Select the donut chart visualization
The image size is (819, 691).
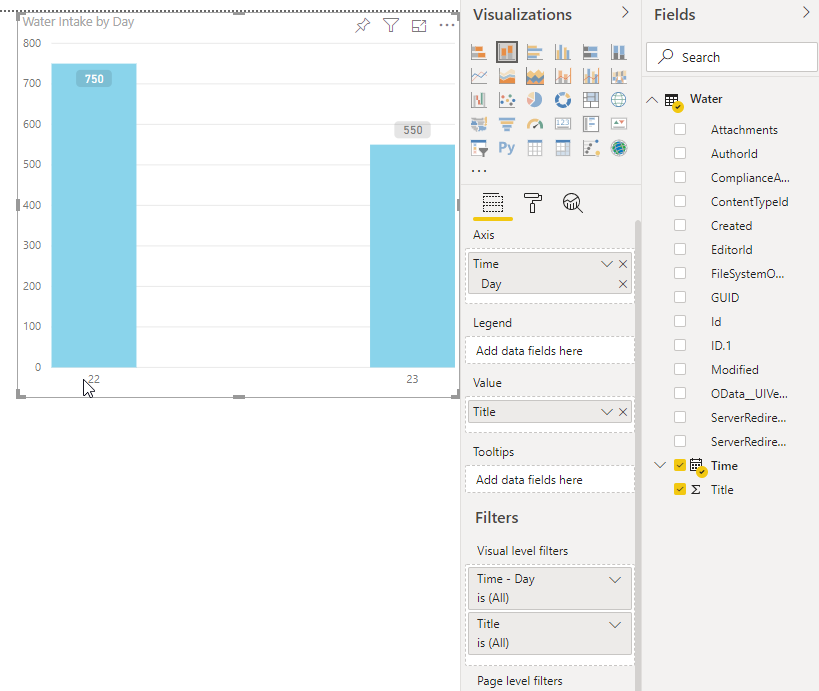click(x=563, y=100)
